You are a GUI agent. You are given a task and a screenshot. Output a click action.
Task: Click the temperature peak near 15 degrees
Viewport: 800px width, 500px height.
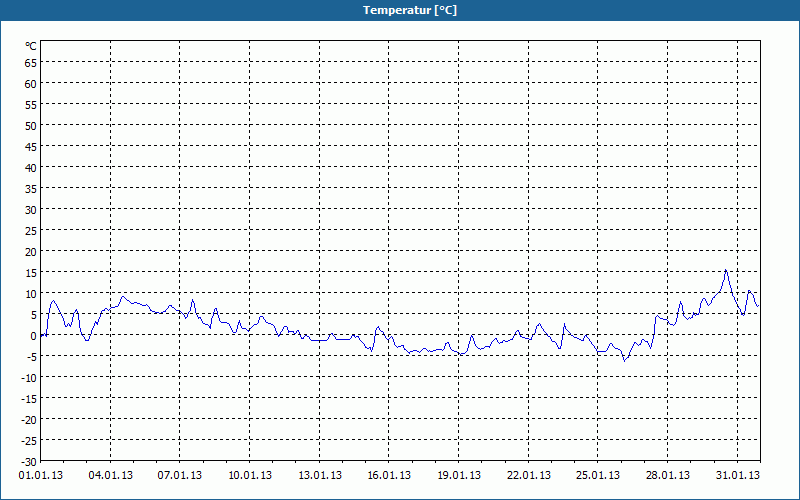point(726,270)
